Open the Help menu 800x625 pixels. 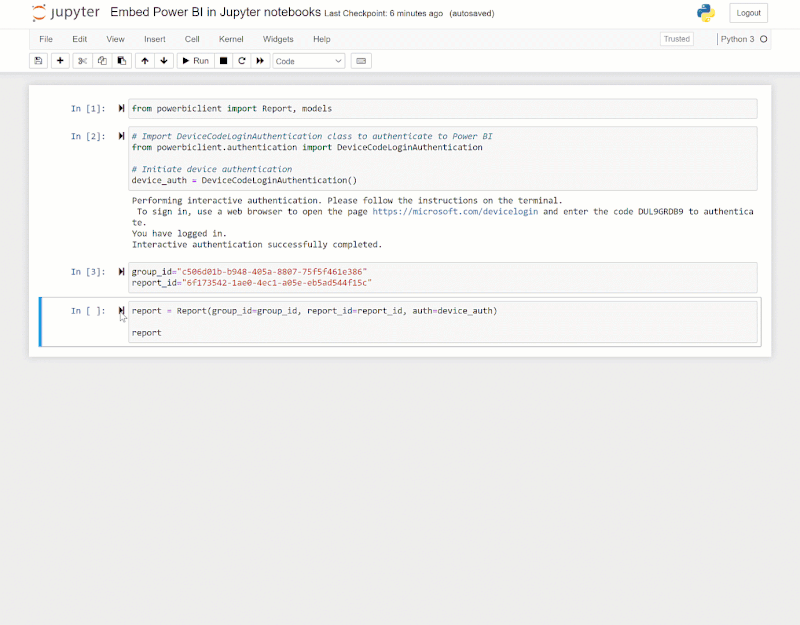click(321, 39)
